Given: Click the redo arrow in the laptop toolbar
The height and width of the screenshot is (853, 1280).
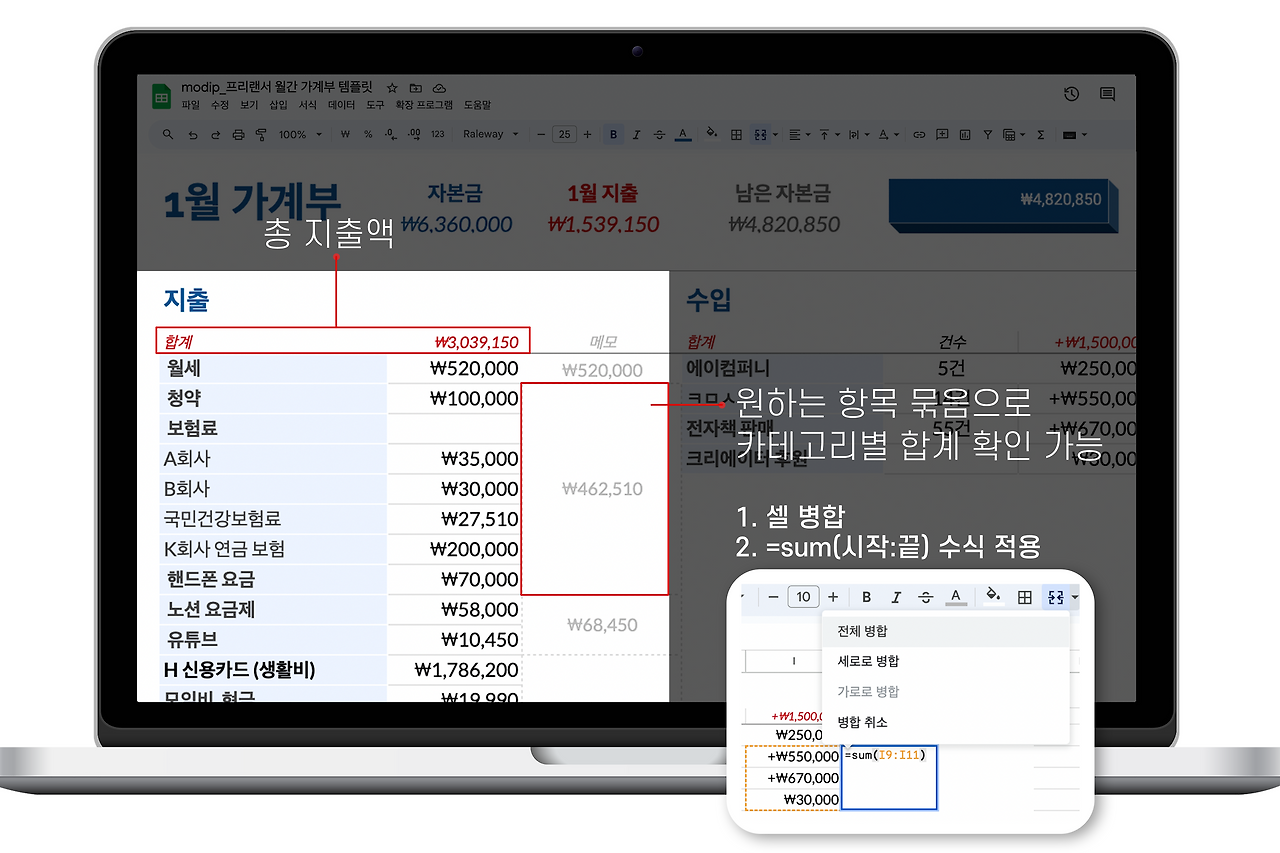Looking at the screenshot, I should coord(215,134).
